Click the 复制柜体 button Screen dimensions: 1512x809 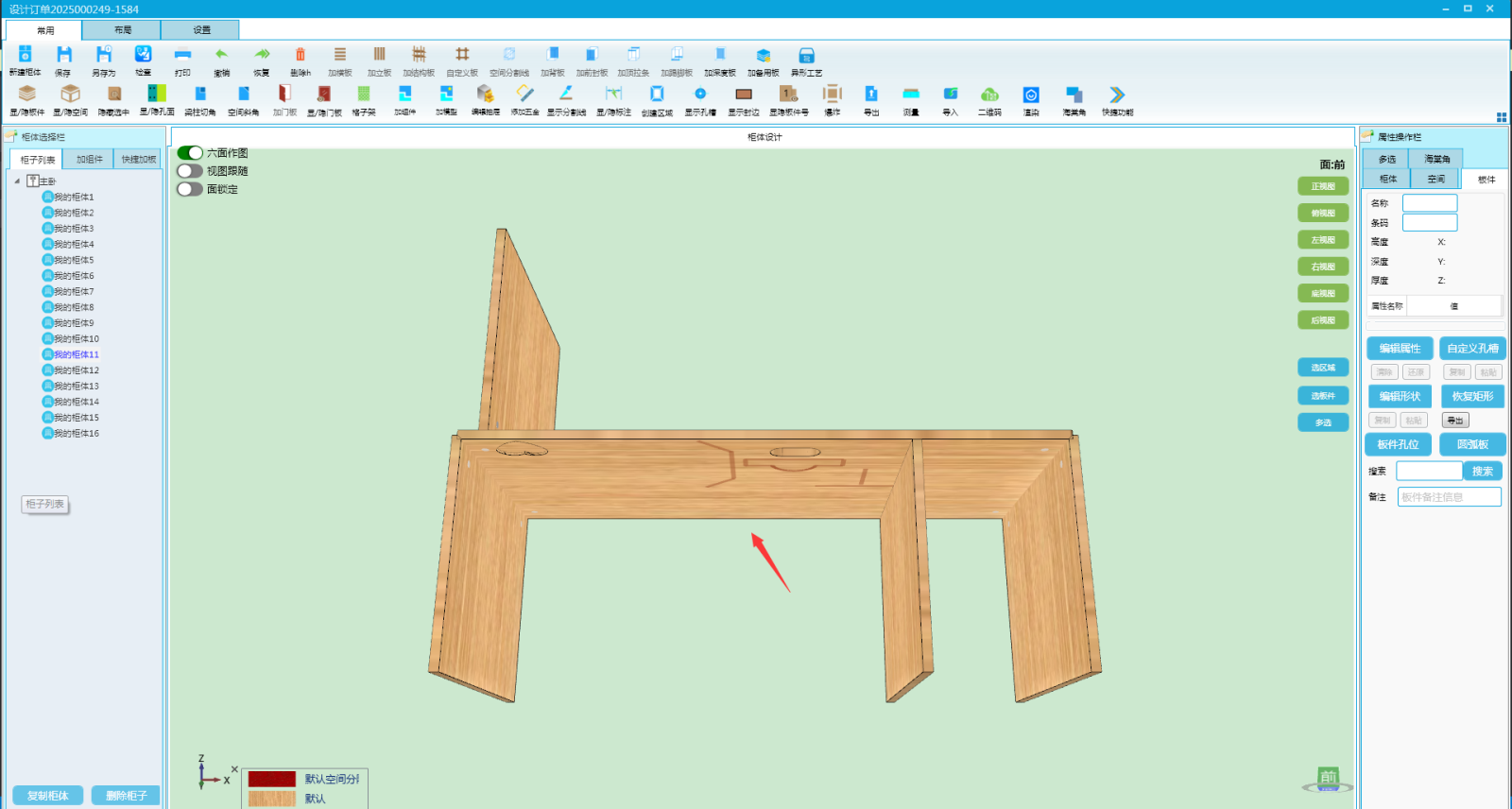pos(47,796)
